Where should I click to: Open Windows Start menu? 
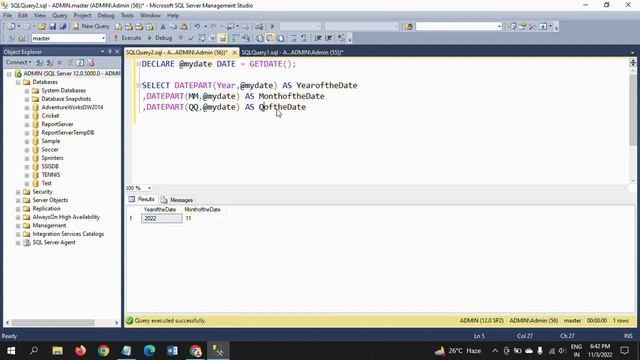tap(11, 351)
